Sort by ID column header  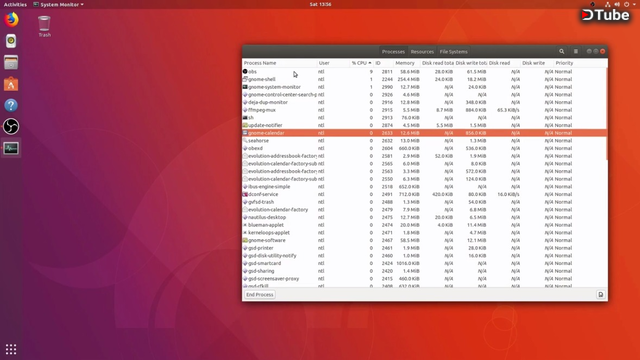pos(384,63)
